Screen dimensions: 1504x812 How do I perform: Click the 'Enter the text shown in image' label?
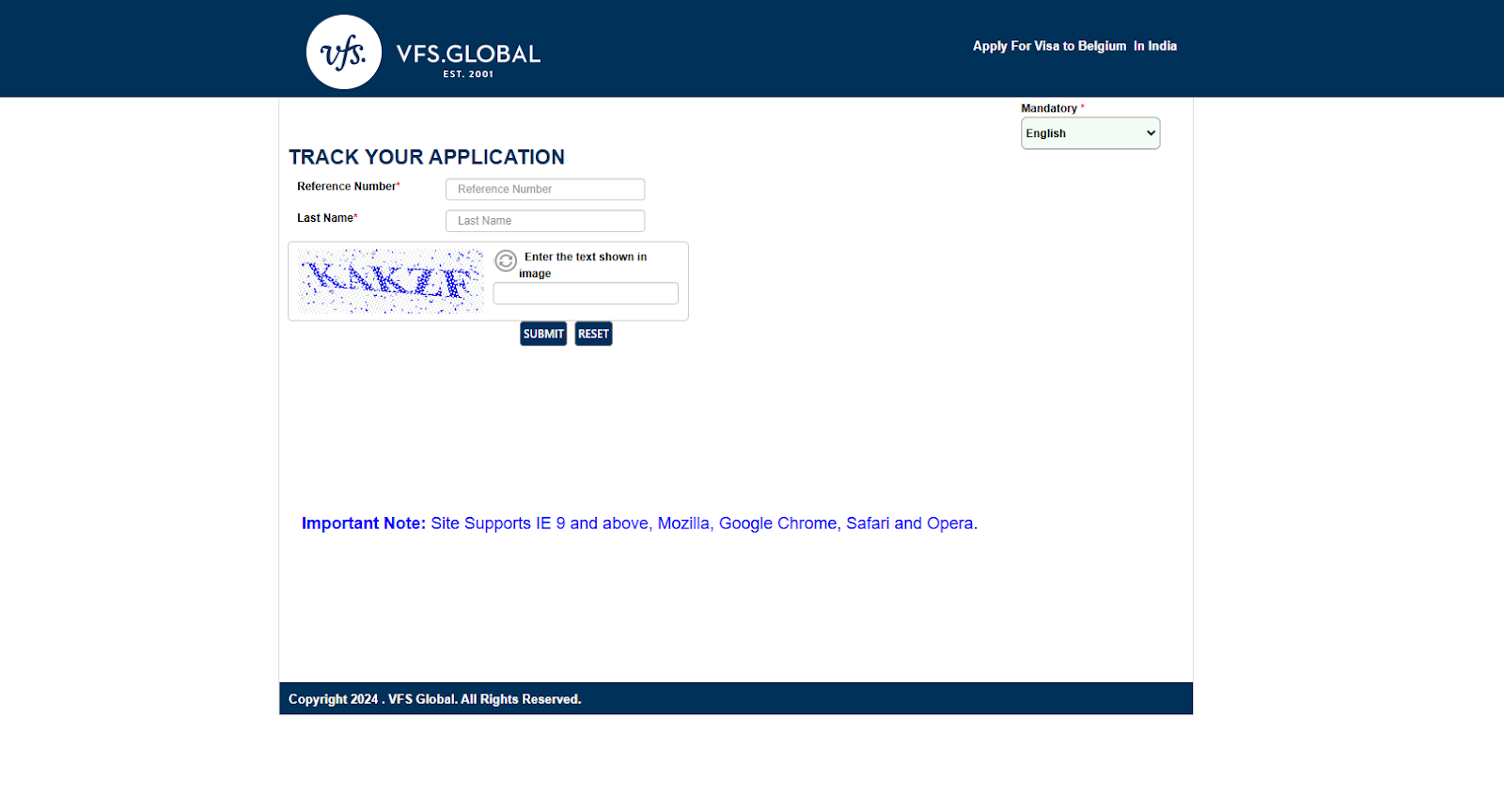coord(583,265)
